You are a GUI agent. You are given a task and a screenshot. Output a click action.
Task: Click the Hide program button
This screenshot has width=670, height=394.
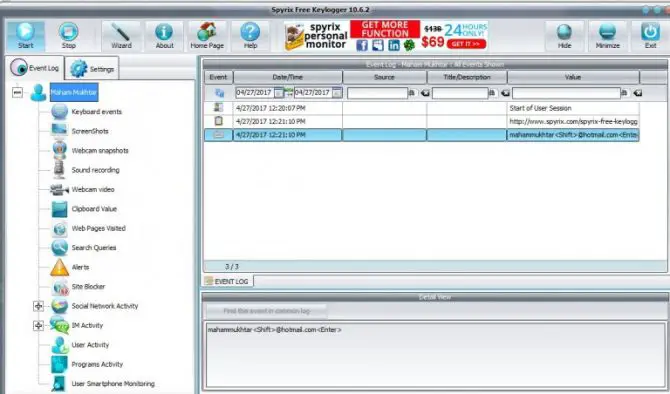[x=564, y=36]
